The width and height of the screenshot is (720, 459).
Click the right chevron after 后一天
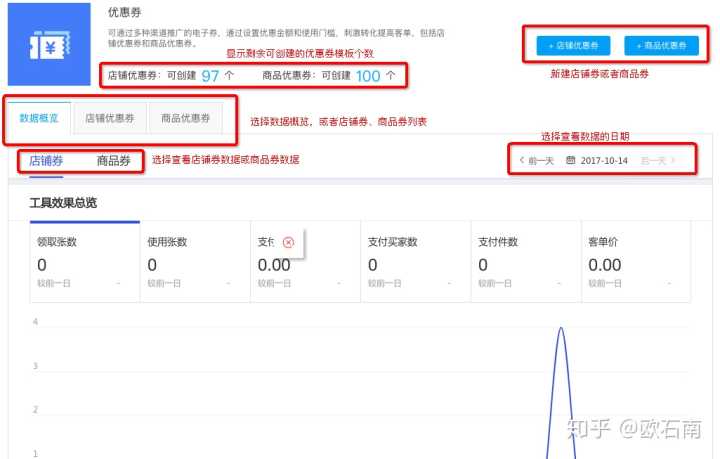click(673, 160)
